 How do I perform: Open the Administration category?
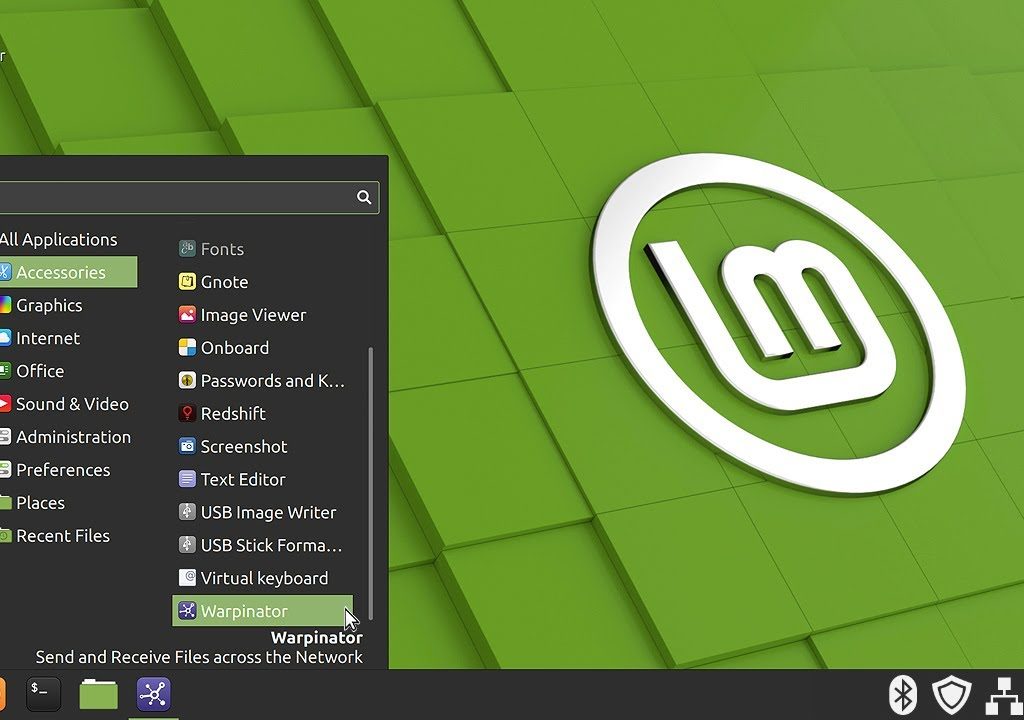point(69,437)
